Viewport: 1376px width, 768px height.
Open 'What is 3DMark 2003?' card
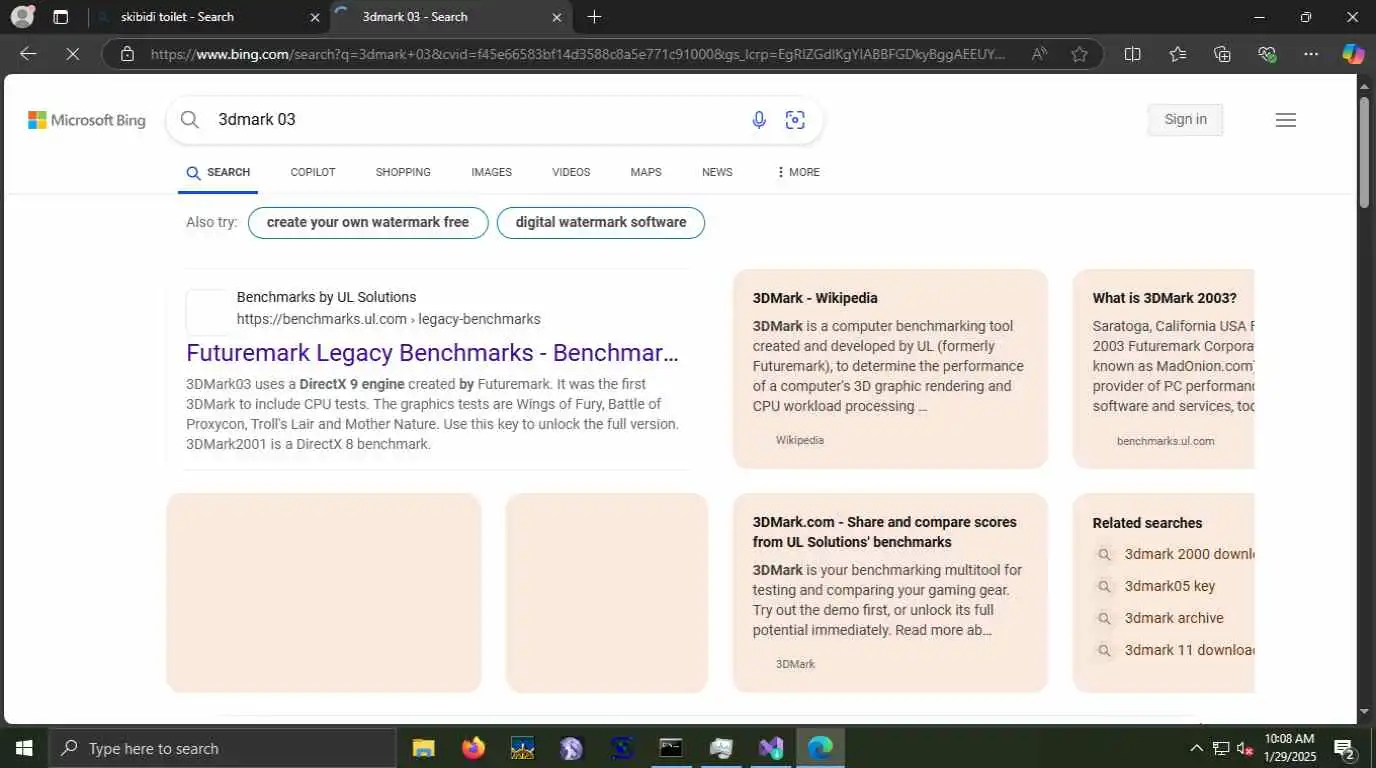click(x=1164, y=368)
